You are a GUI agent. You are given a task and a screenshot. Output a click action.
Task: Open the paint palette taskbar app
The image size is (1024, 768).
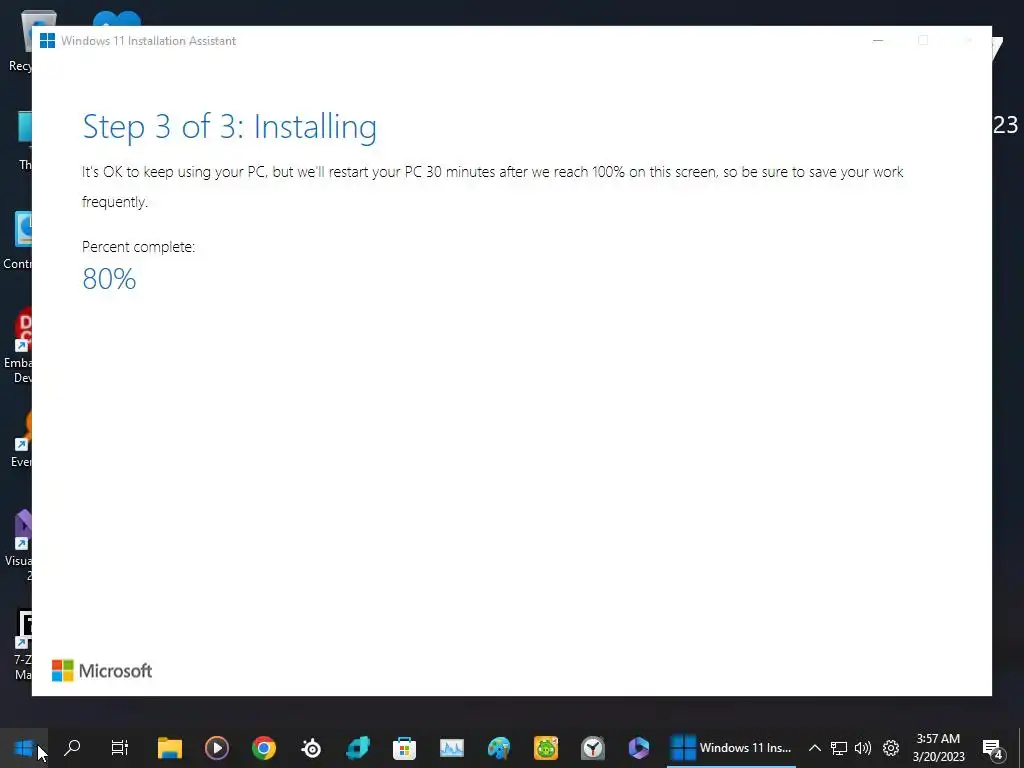point(498,748)
